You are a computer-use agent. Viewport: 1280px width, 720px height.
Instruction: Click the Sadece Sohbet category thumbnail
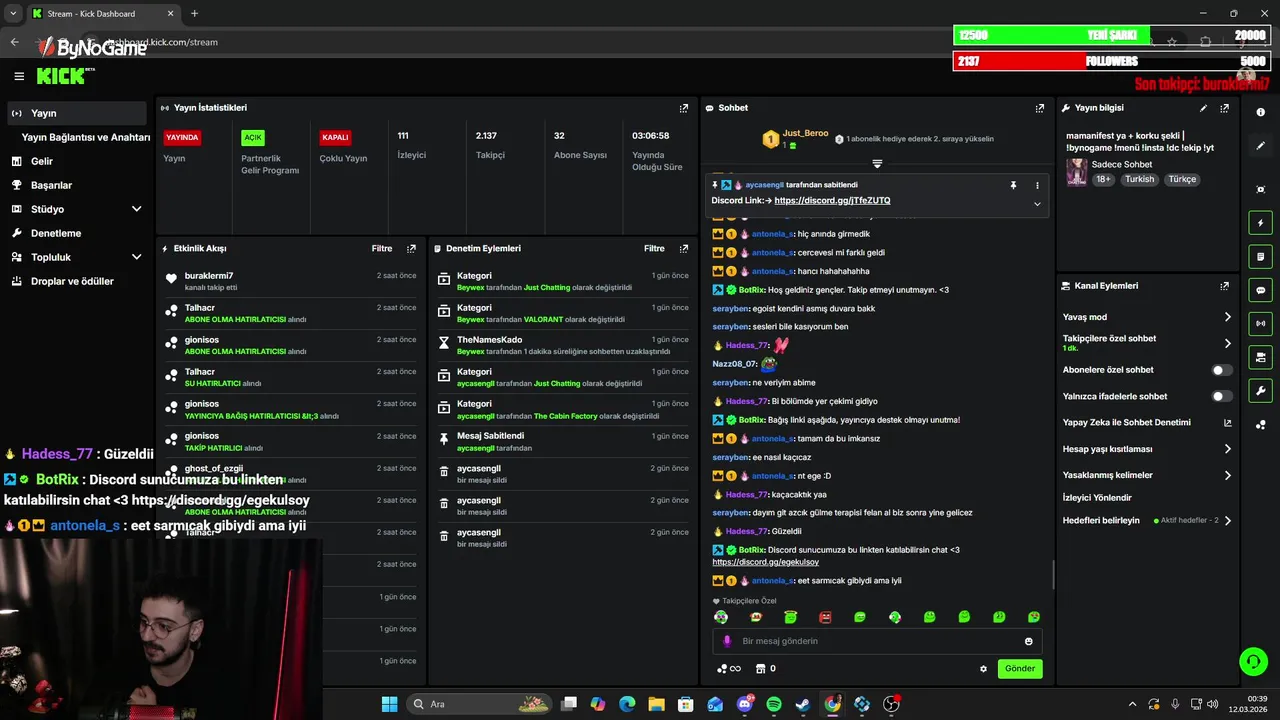(x=1076, y=172)
